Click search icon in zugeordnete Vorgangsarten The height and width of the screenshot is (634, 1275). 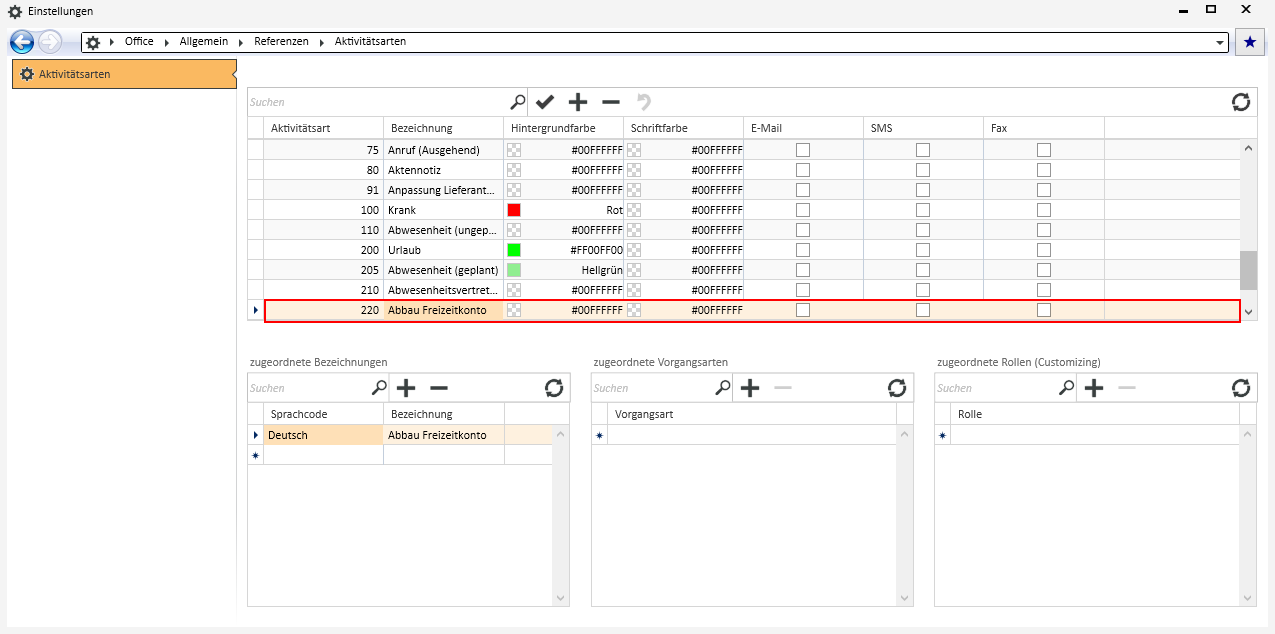(723, 388)
